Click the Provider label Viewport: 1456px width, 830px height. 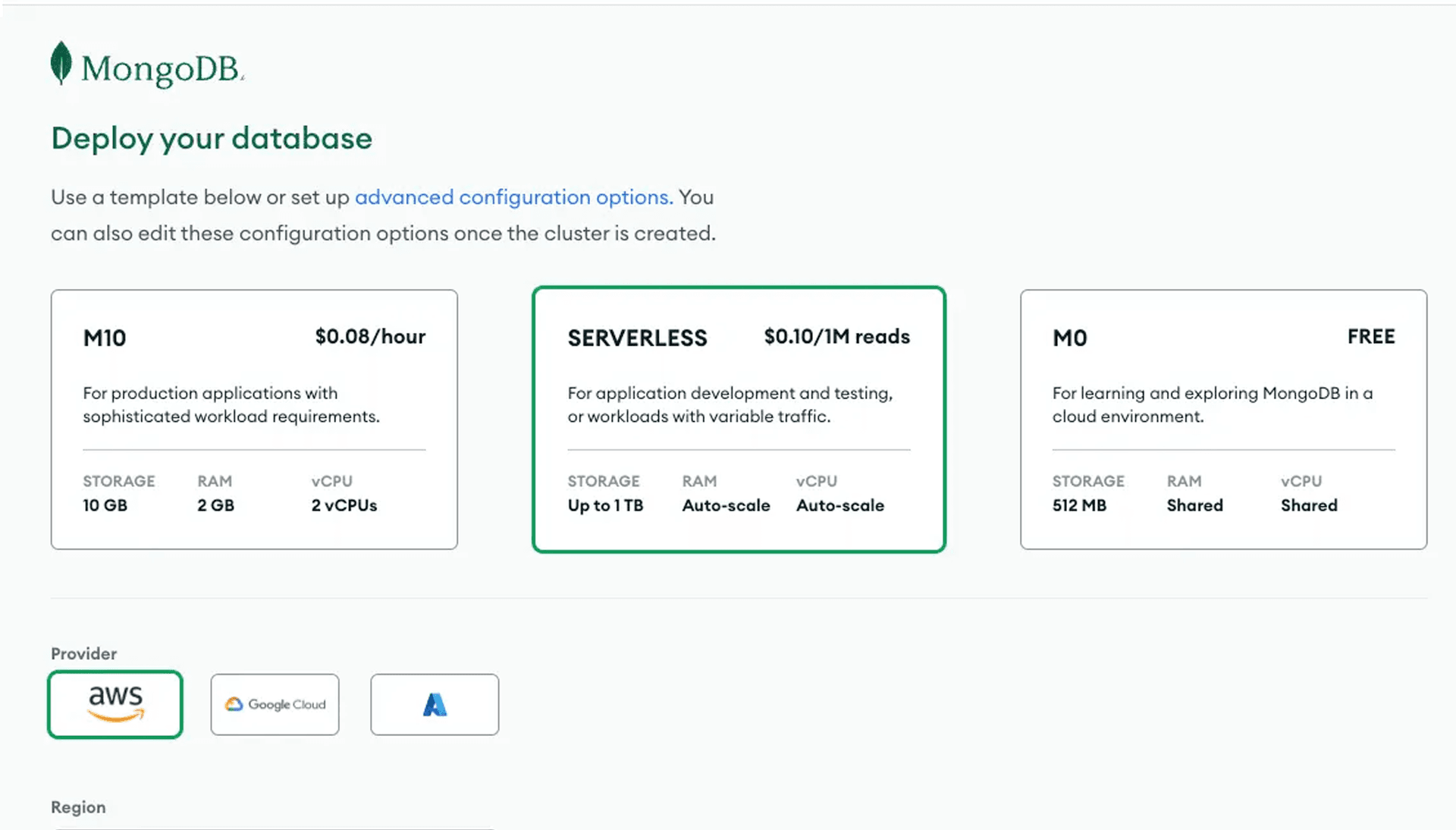point(83,654)
